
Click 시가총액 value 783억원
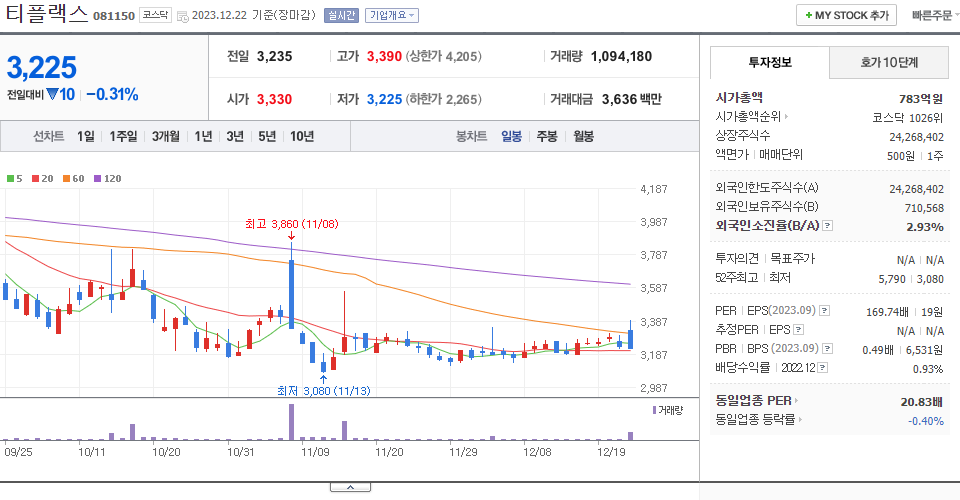(x=921, y=99)
